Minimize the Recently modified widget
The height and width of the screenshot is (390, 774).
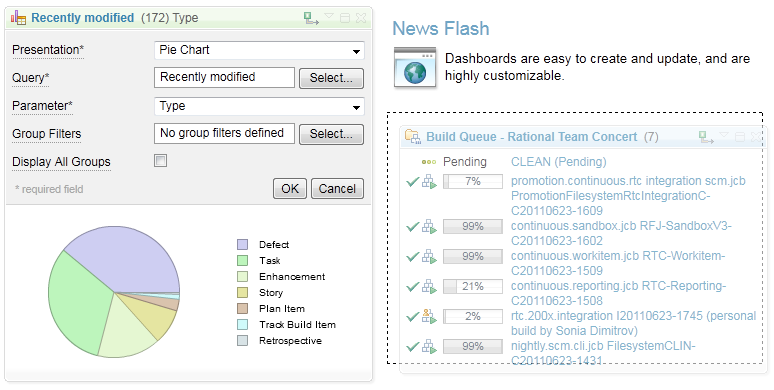(x=345, y=18)
